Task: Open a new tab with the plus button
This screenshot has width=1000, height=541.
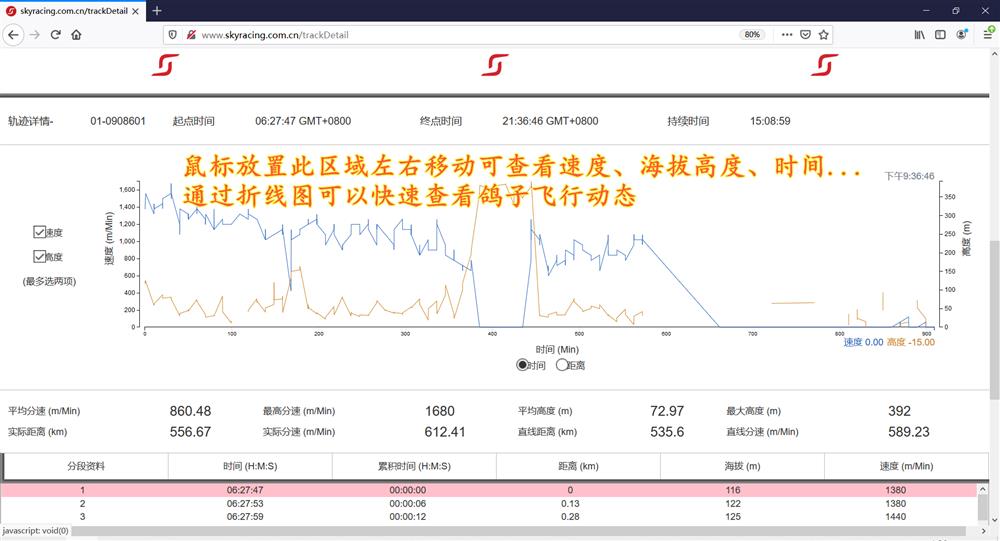Action: [x=157, y=10]
